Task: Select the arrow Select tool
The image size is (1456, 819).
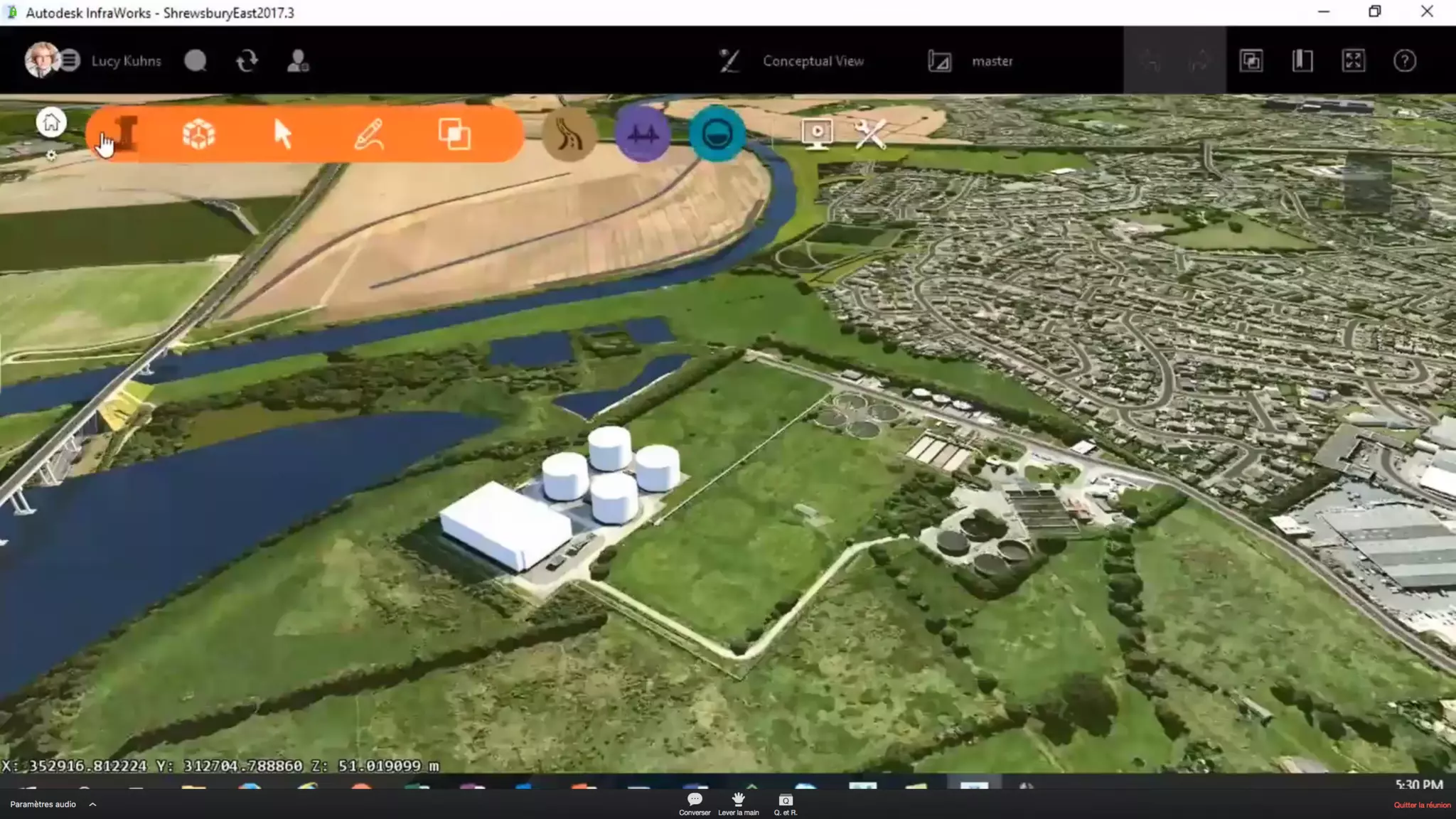Action: coord(283,134)
